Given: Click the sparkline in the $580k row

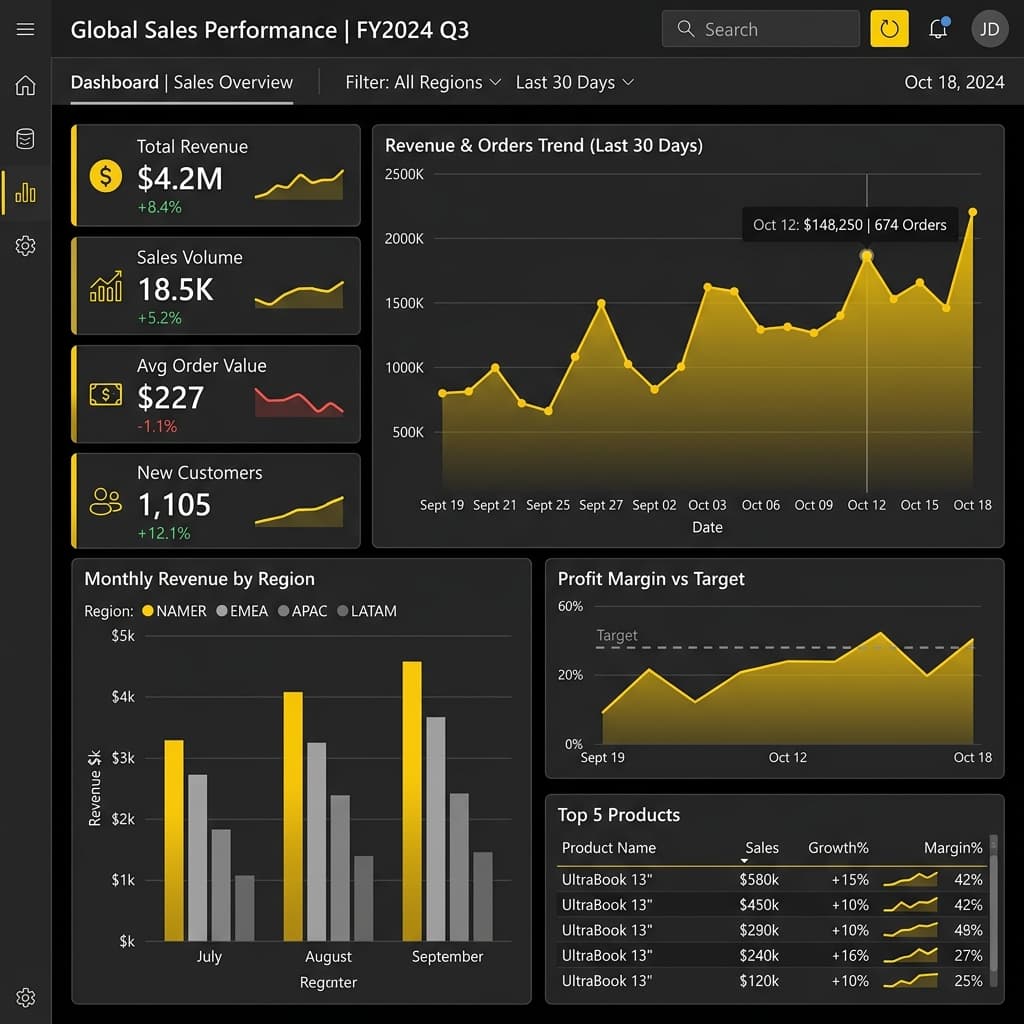Looking at the screenshot, I should pos(910,880).
